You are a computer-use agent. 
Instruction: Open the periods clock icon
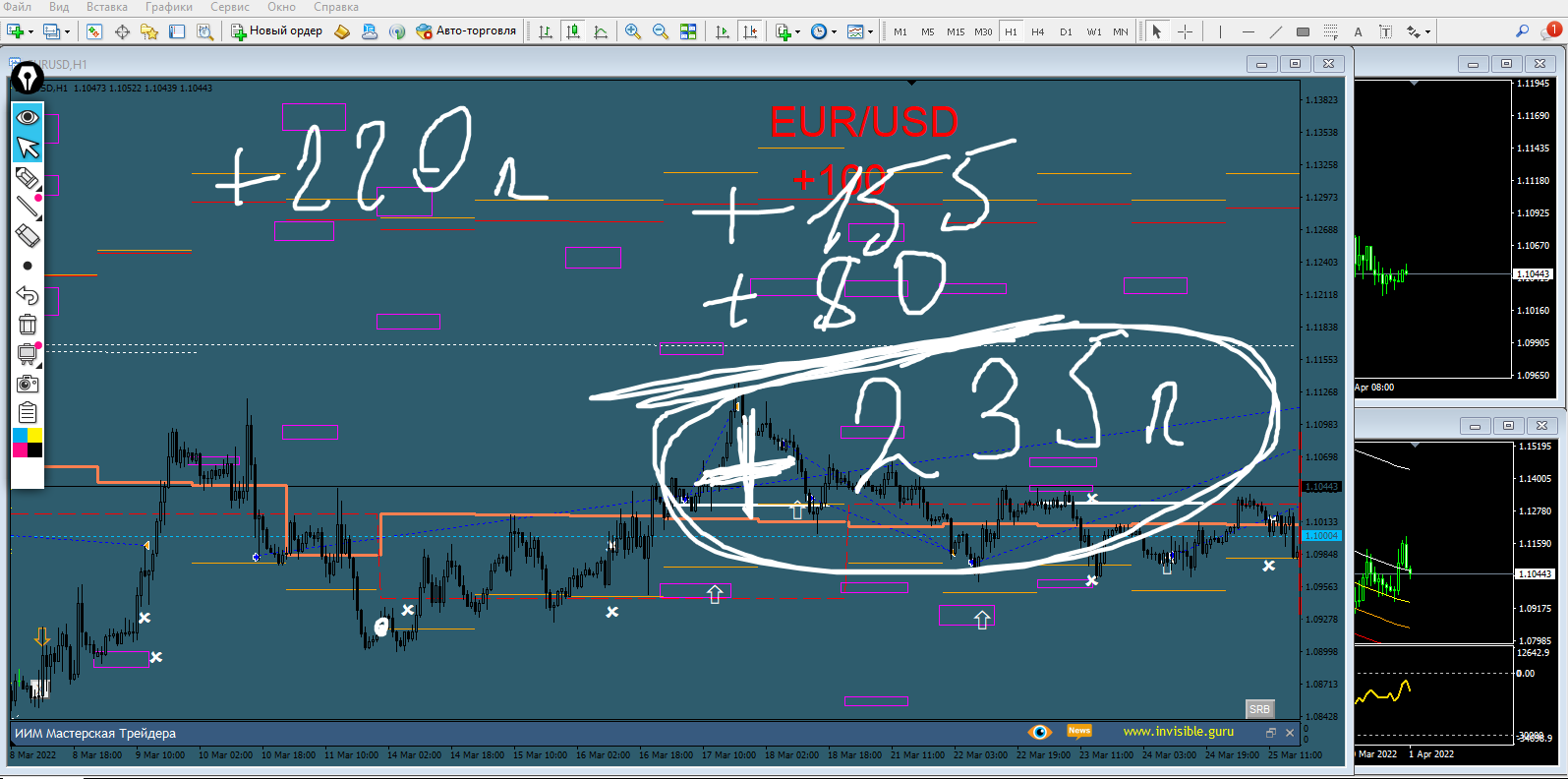818,31
